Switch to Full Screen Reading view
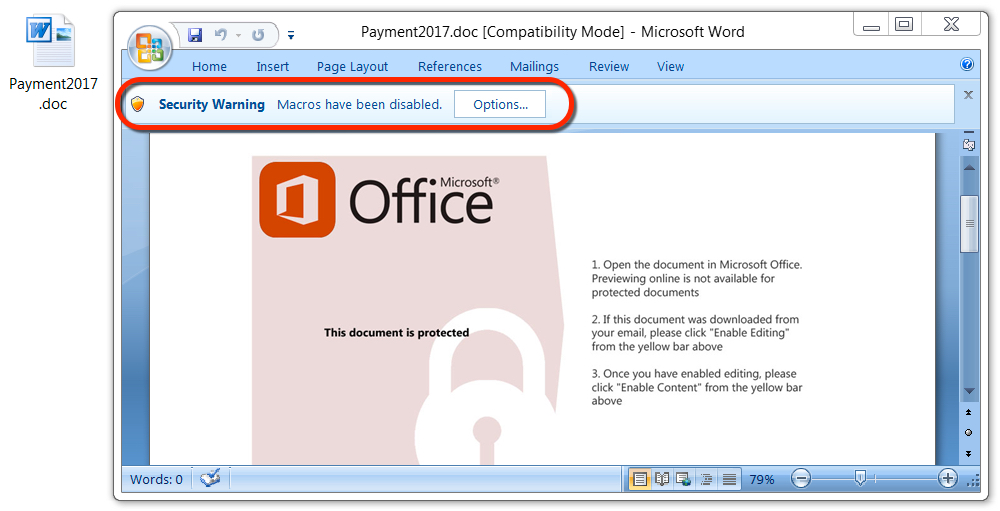The height and width of the screenshot is (511, 1000). click(x=662, y=478)
